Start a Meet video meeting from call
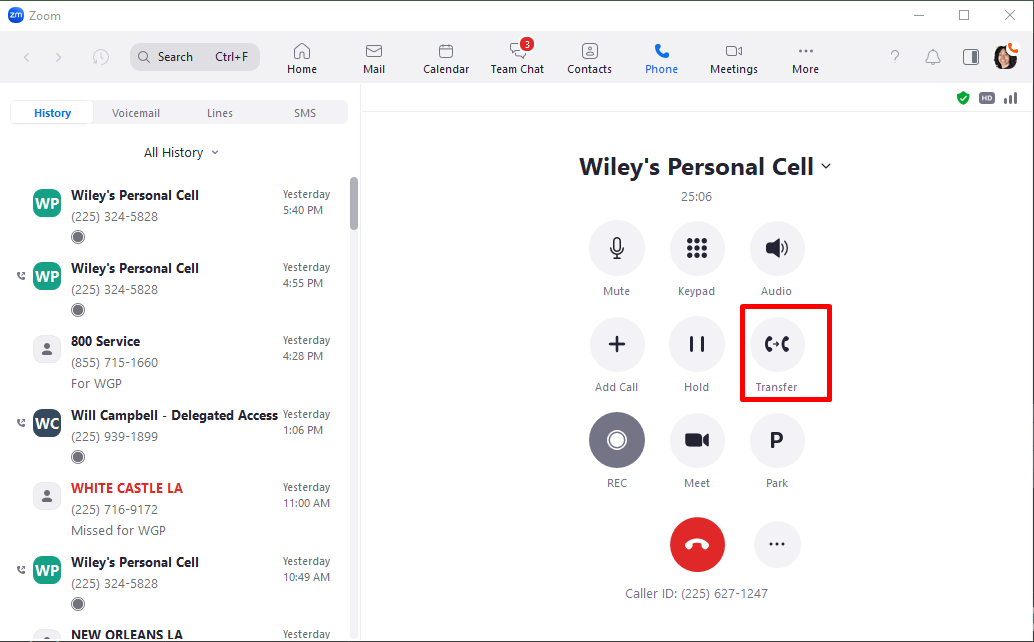The width and height of the screenshot is (1034, 642). 697,440
